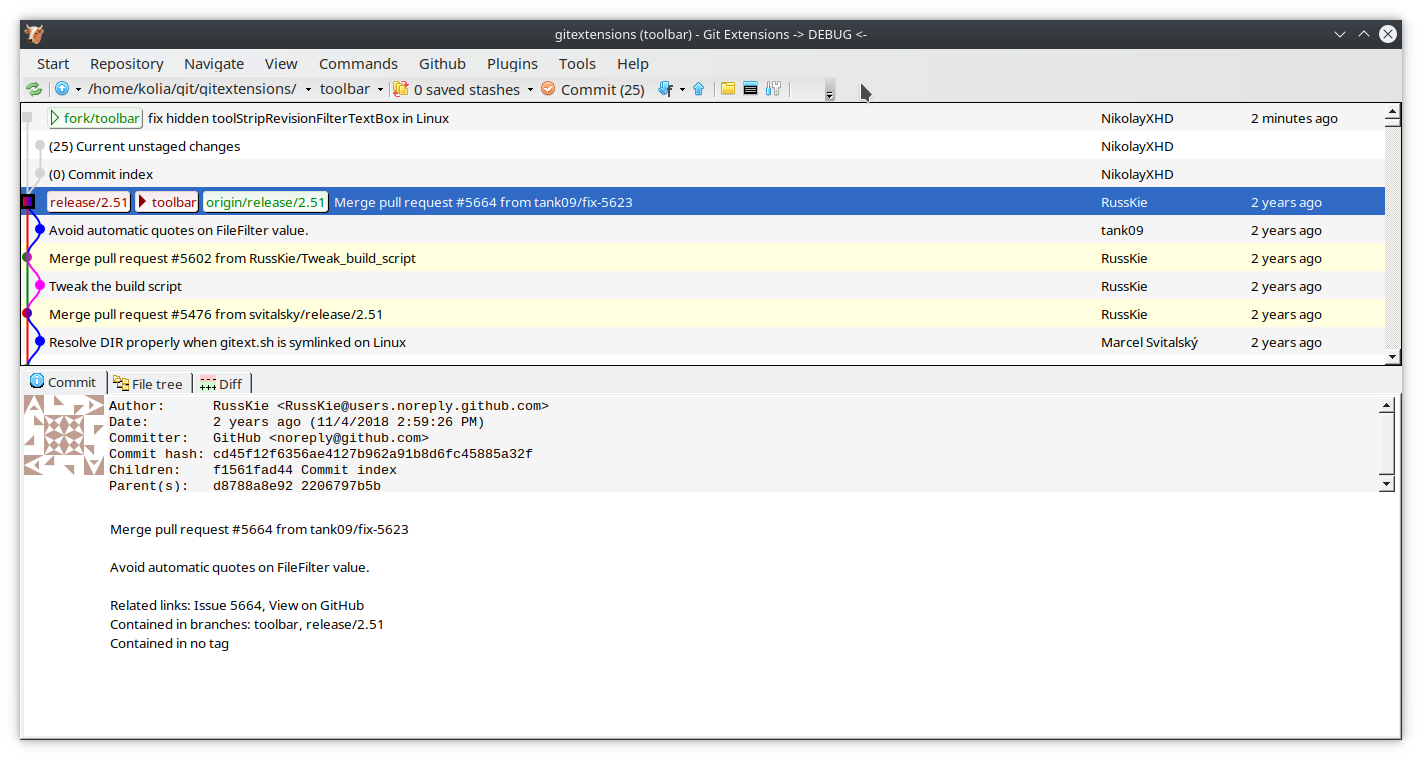The height and width of the screenshot is (760, 1422).
Task: Select the origin/release/2.51 remote branch label
Action: (x=265, y=201)
